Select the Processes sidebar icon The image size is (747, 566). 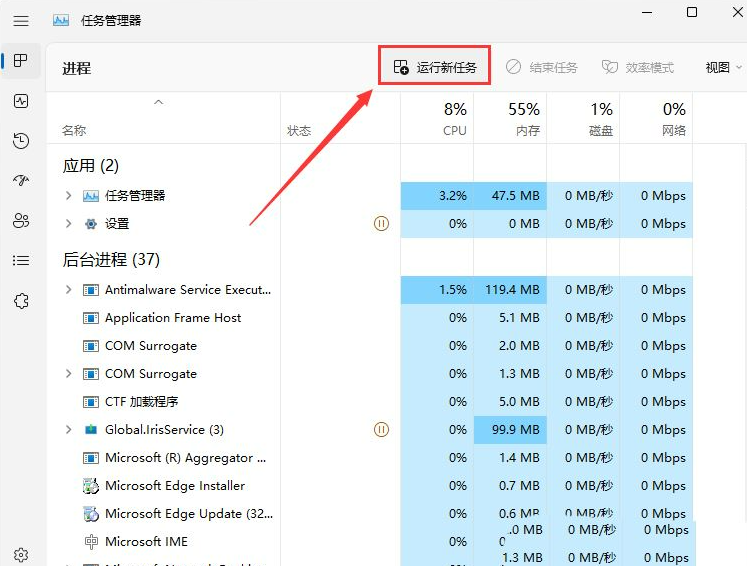(20, 61)
